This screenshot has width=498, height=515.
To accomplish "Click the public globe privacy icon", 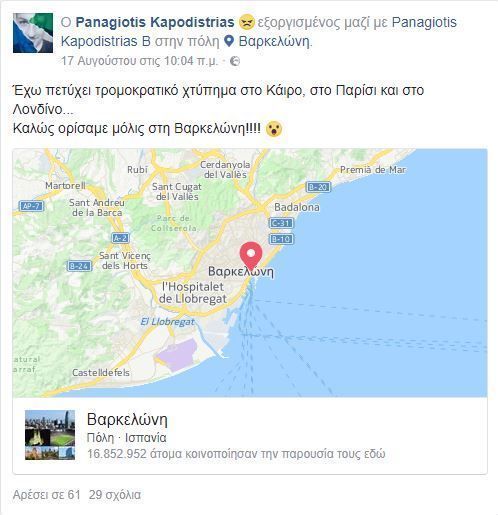I will tap(235, 61).
